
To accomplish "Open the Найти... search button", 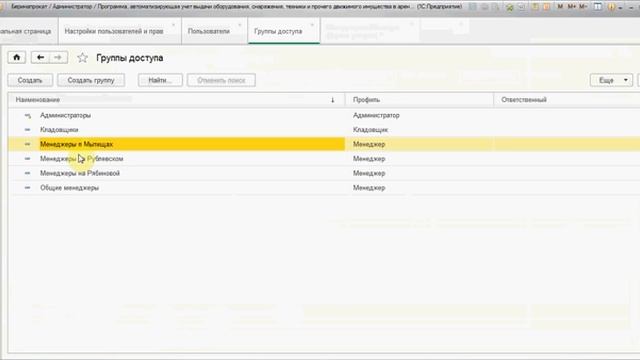I will pos(160,80).
